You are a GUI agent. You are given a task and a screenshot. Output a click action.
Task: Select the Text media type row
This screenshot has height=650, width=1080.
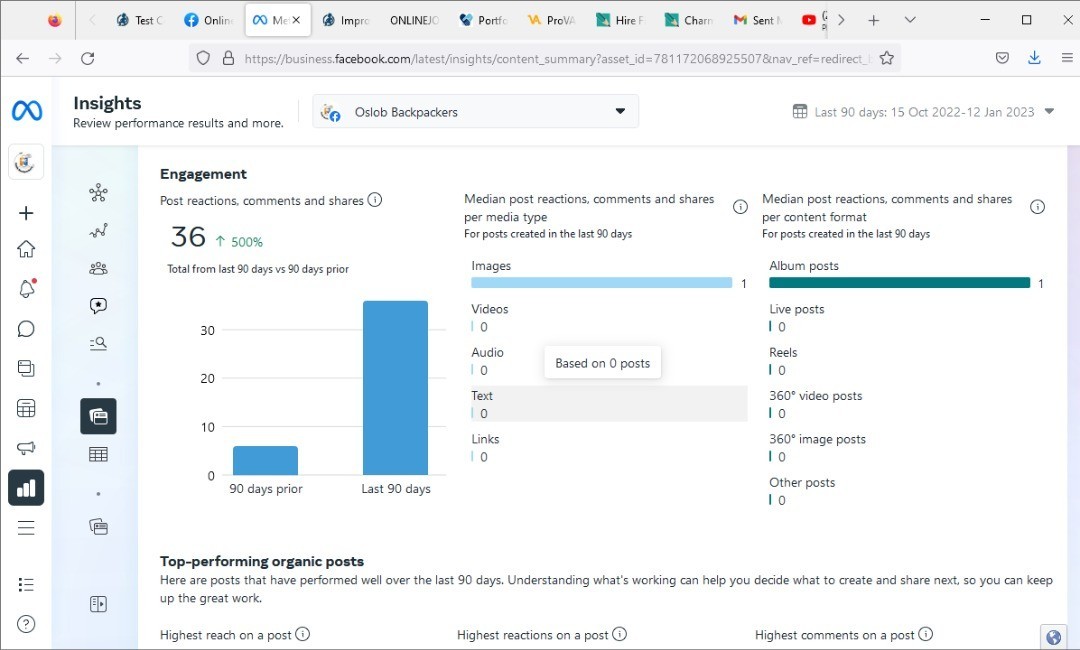coord(609,403)
